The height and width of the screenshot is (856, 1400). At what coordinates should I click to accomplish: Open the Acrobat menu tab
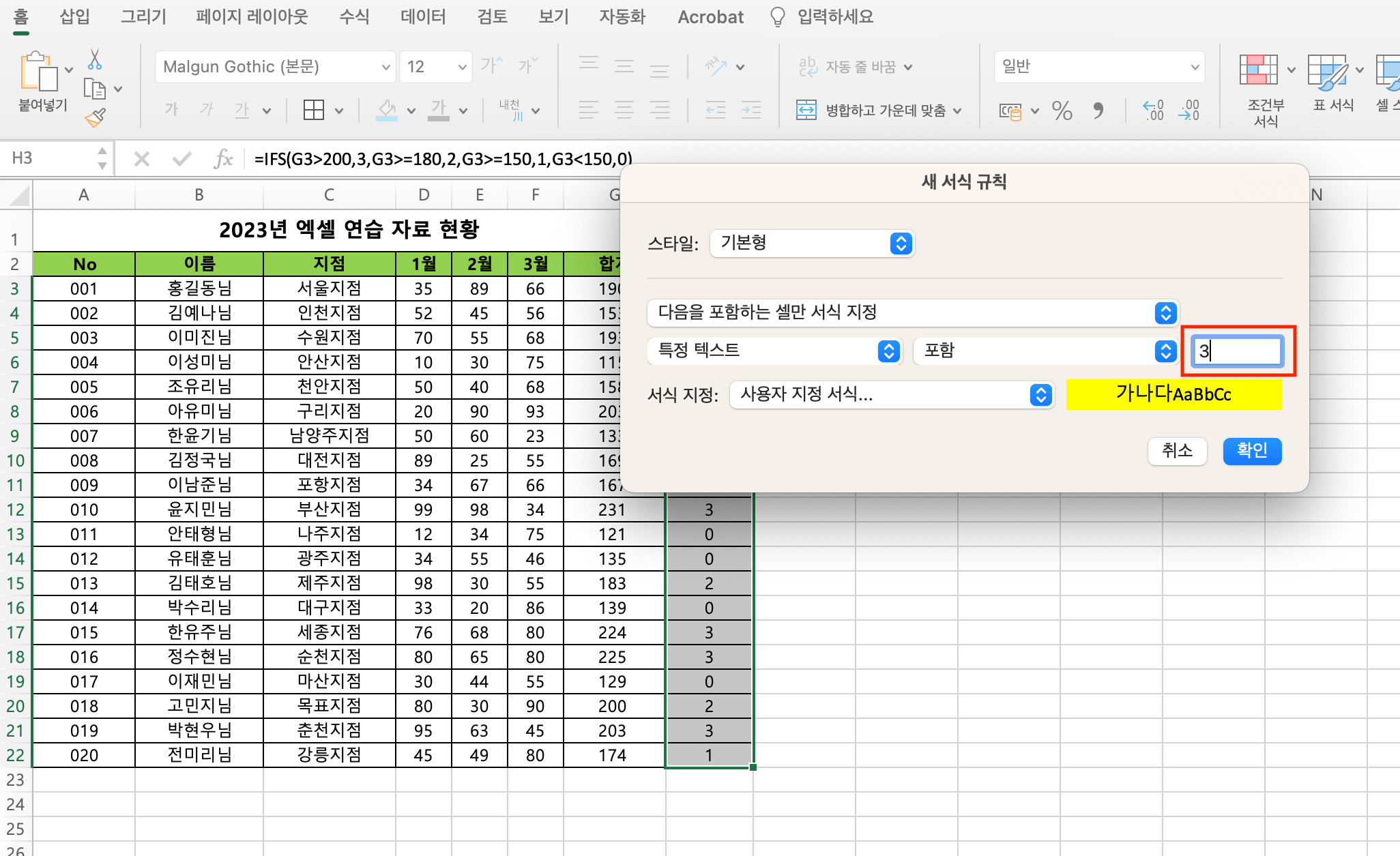(x=710, y=16)
